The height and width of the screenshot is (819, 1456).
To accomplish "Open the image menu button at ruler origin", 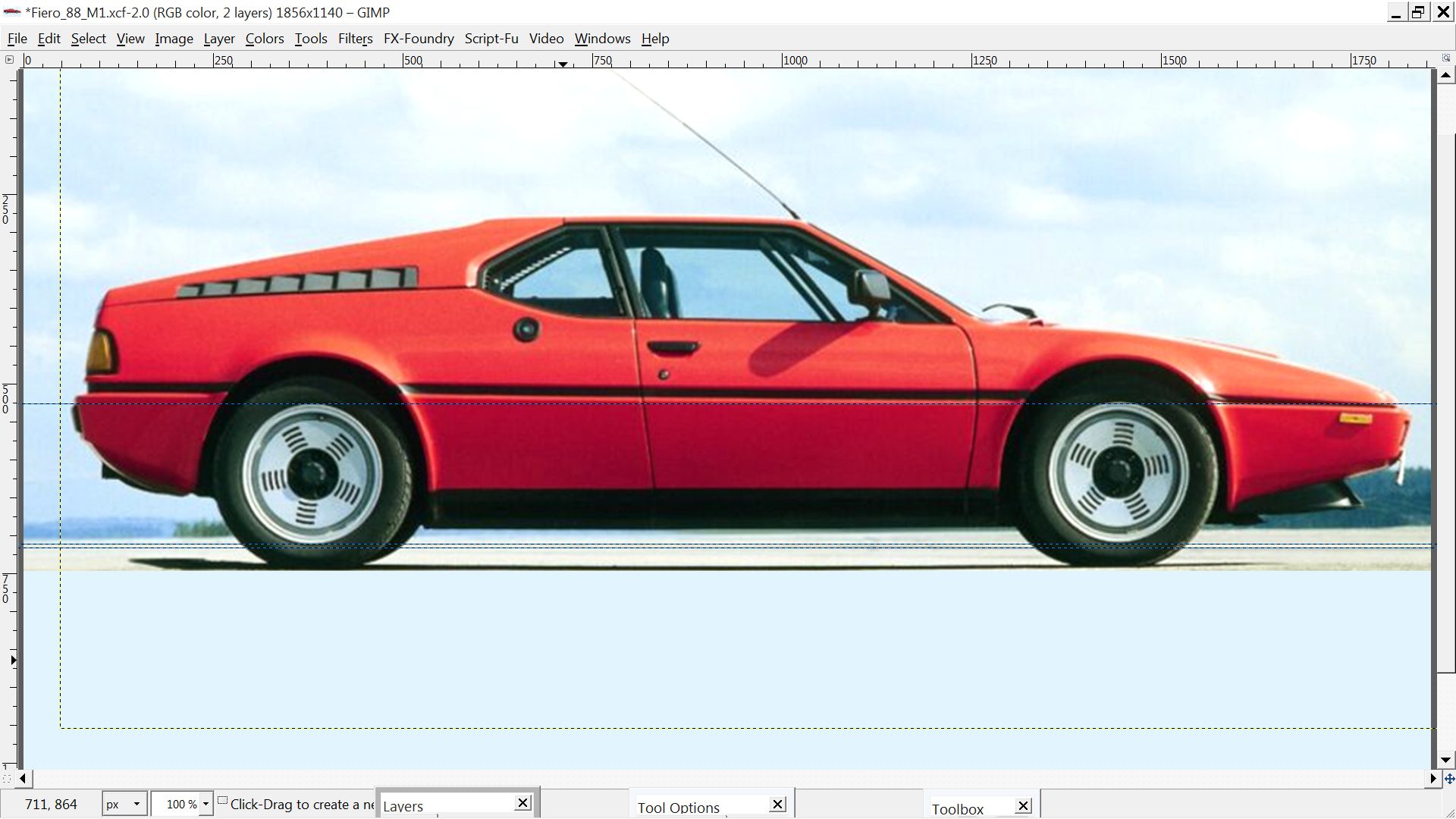I will tap(9, 59).
